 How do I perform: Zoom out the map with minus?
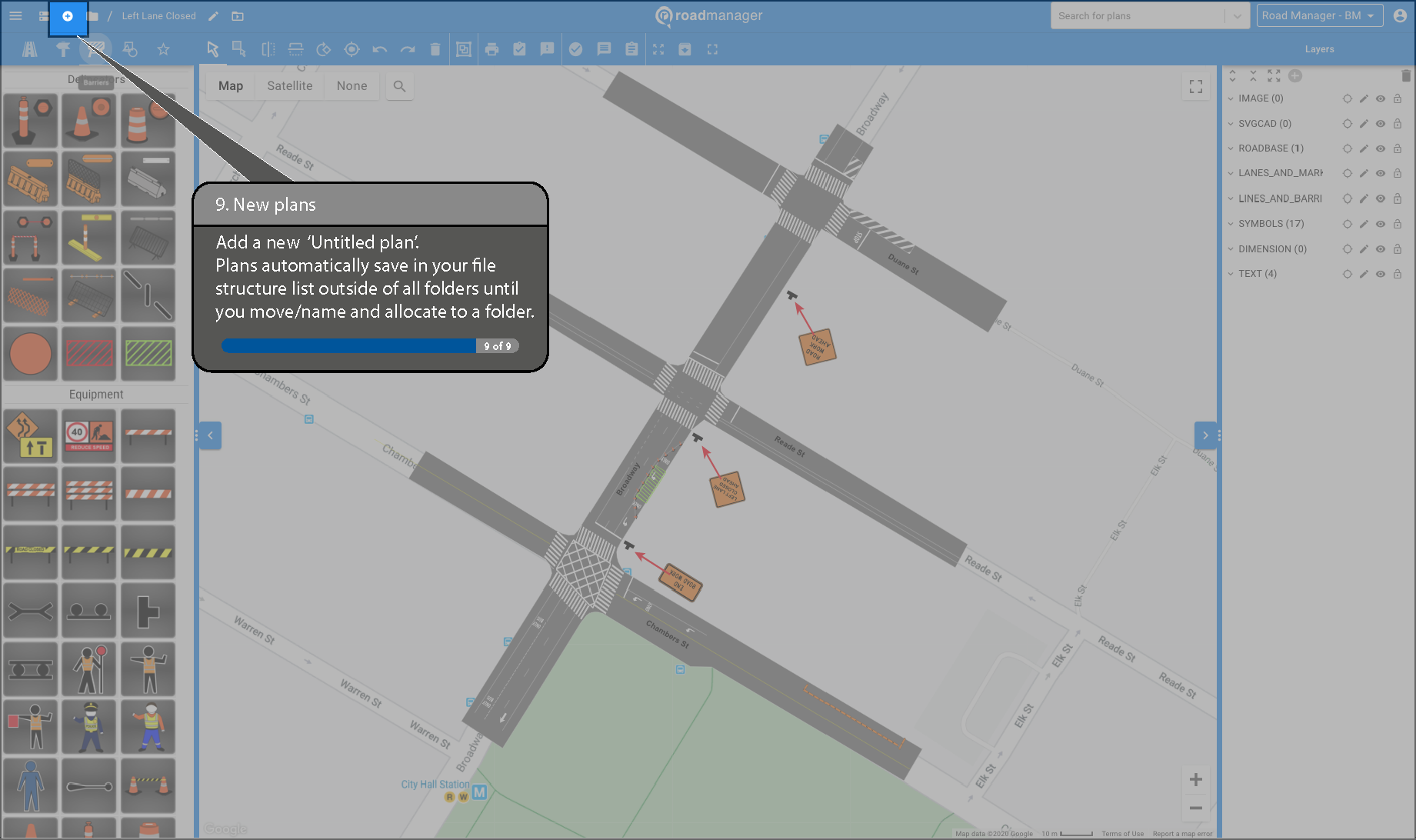click(1196, 808)
